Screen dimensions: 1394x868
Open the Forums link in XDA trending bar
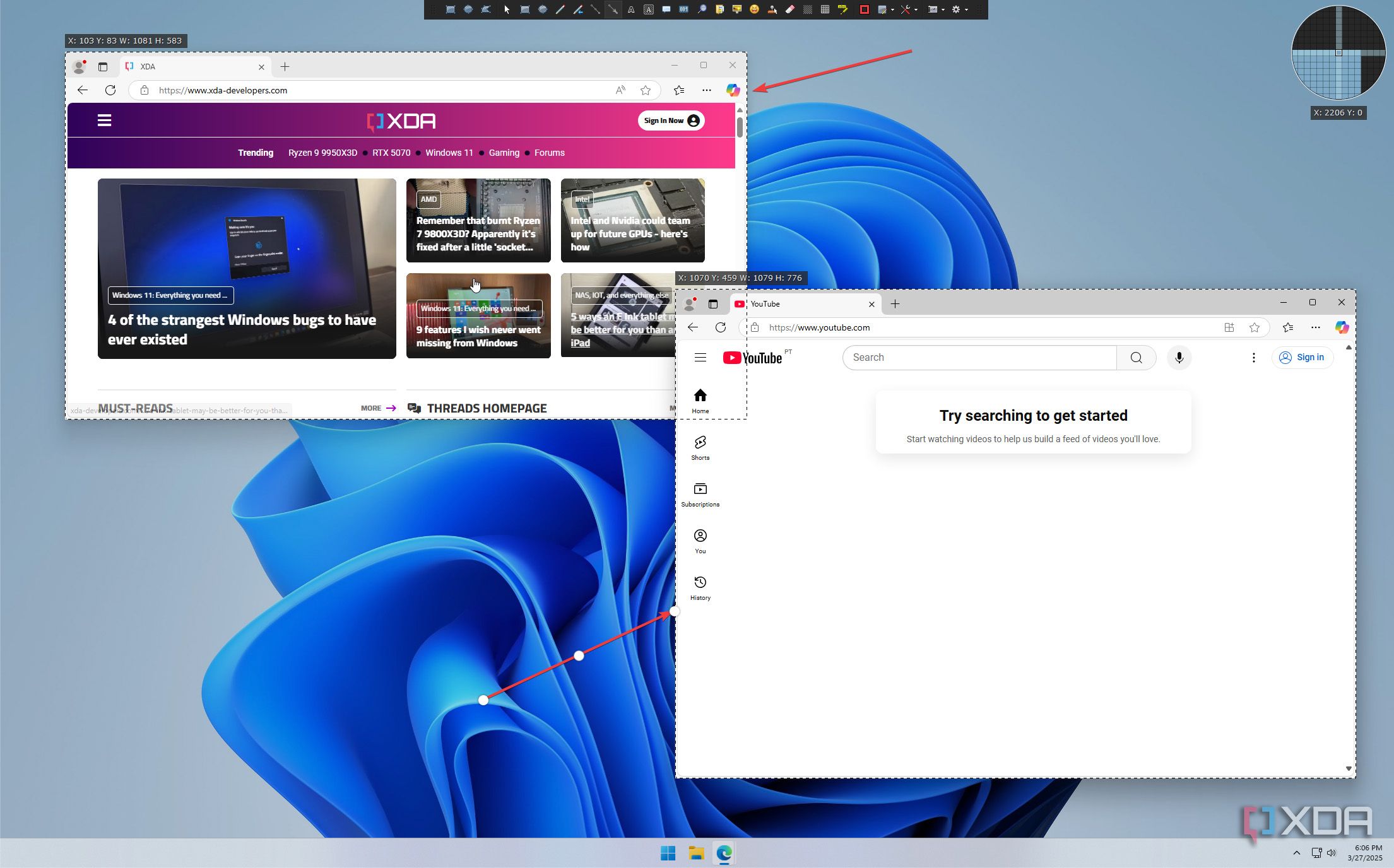tap(549, 153)
